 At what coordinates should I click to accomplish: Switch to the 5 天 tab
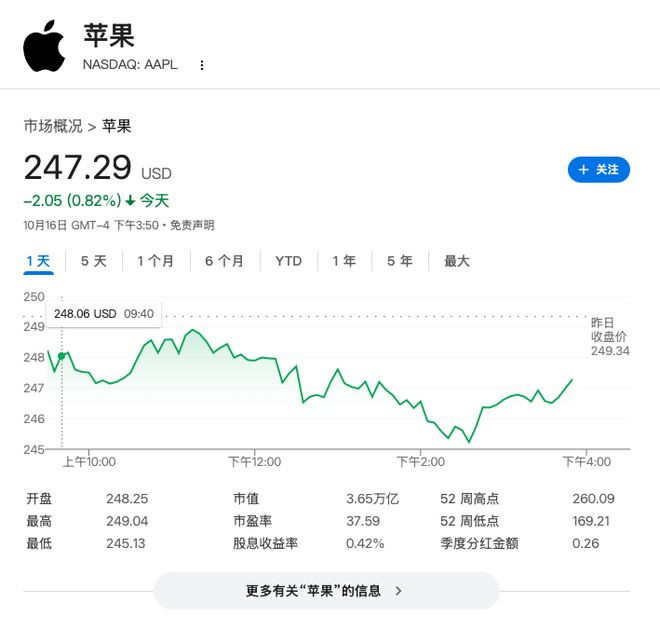tap(93, 261)
